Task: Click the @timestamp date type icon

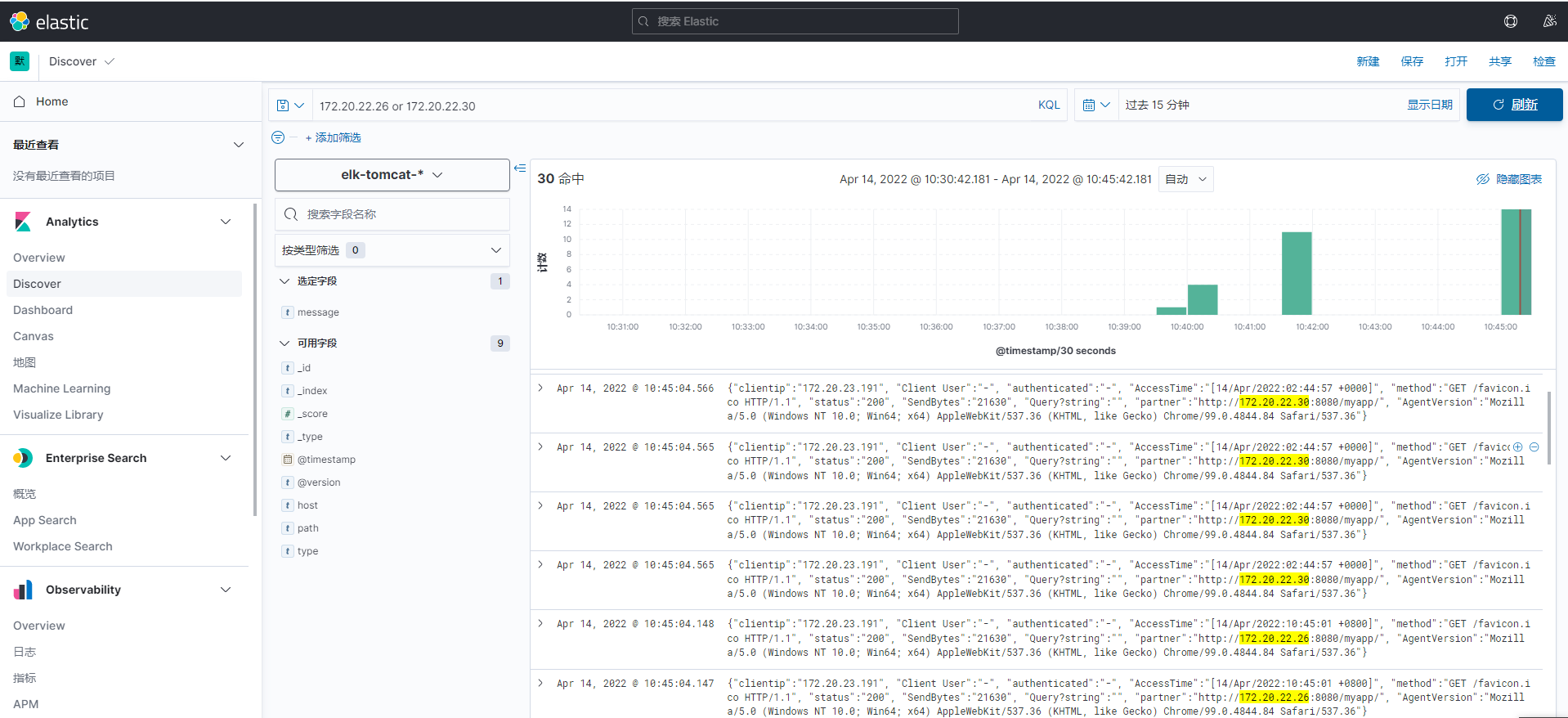Action: pyautogui.click(x=288, y=460)
